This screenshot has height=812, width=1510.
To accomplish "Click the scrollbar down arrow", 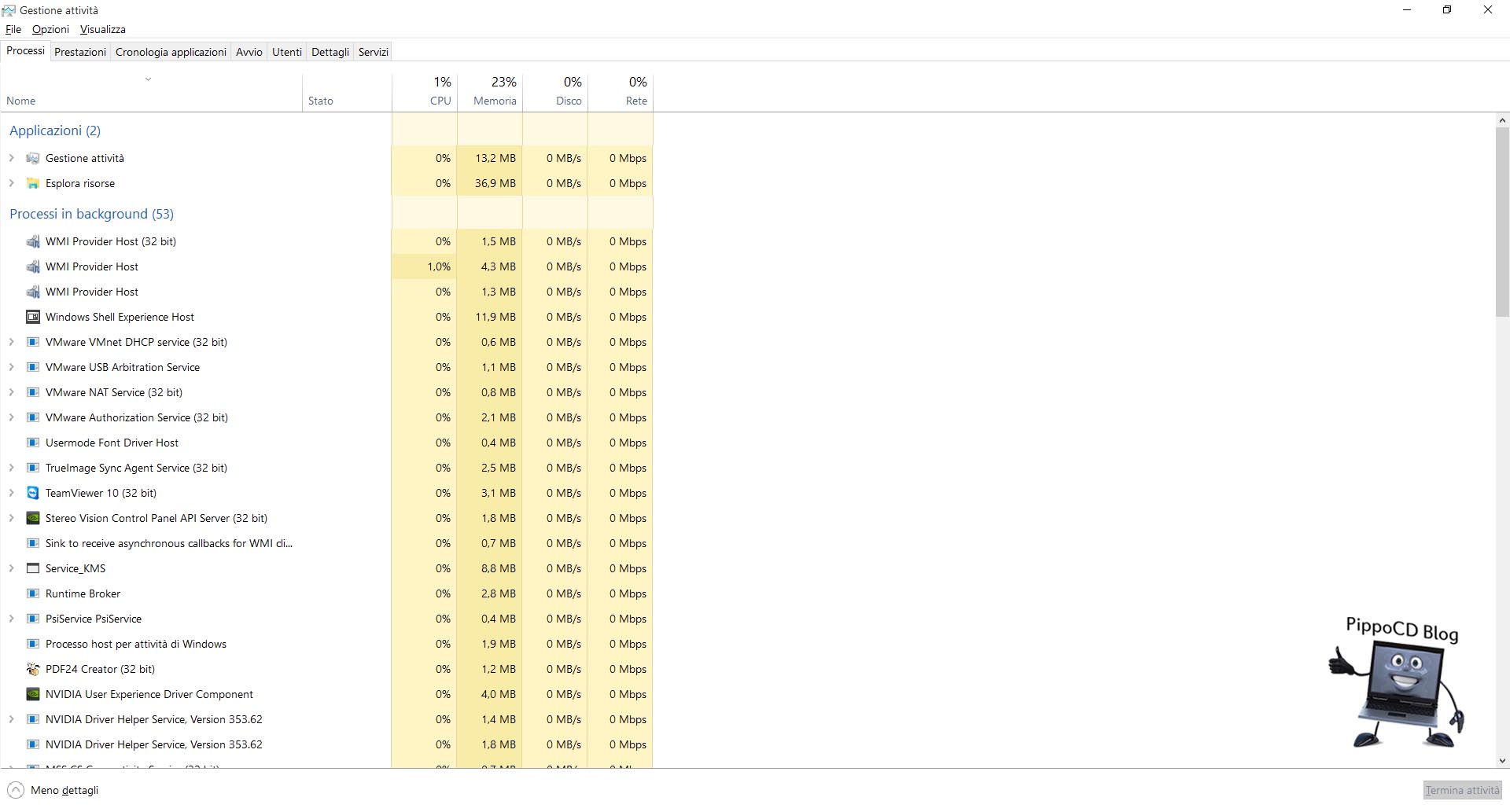I will click(1503, 761).
